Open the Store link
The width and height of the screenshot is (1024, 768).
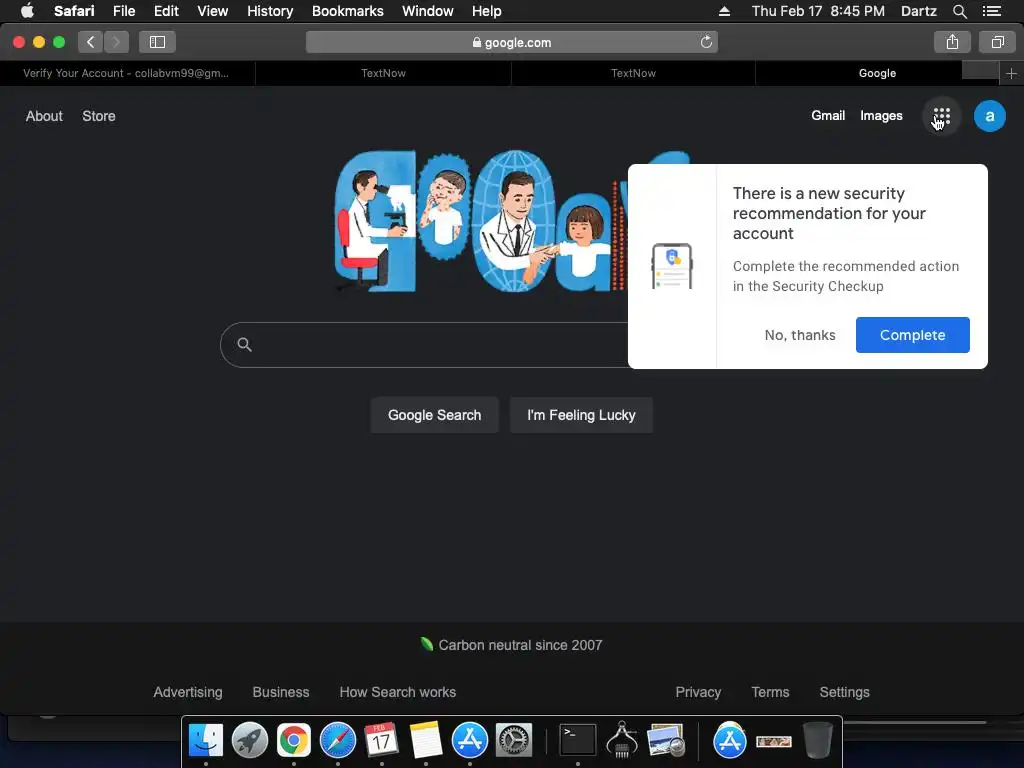click(99, 116)
